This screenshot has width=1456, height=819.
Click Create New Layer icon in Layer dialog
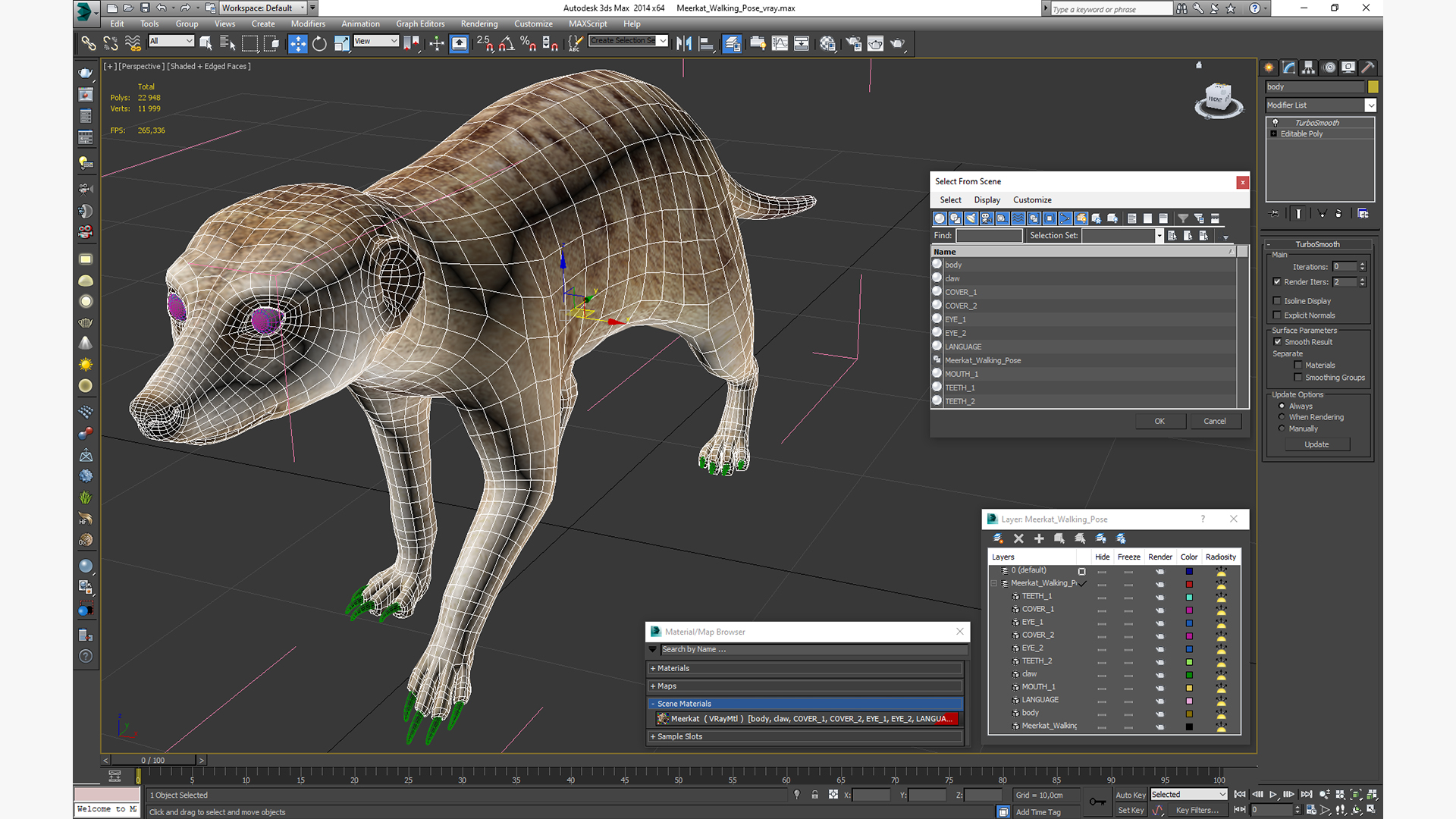pyautogui.click(x=998, y=538)
